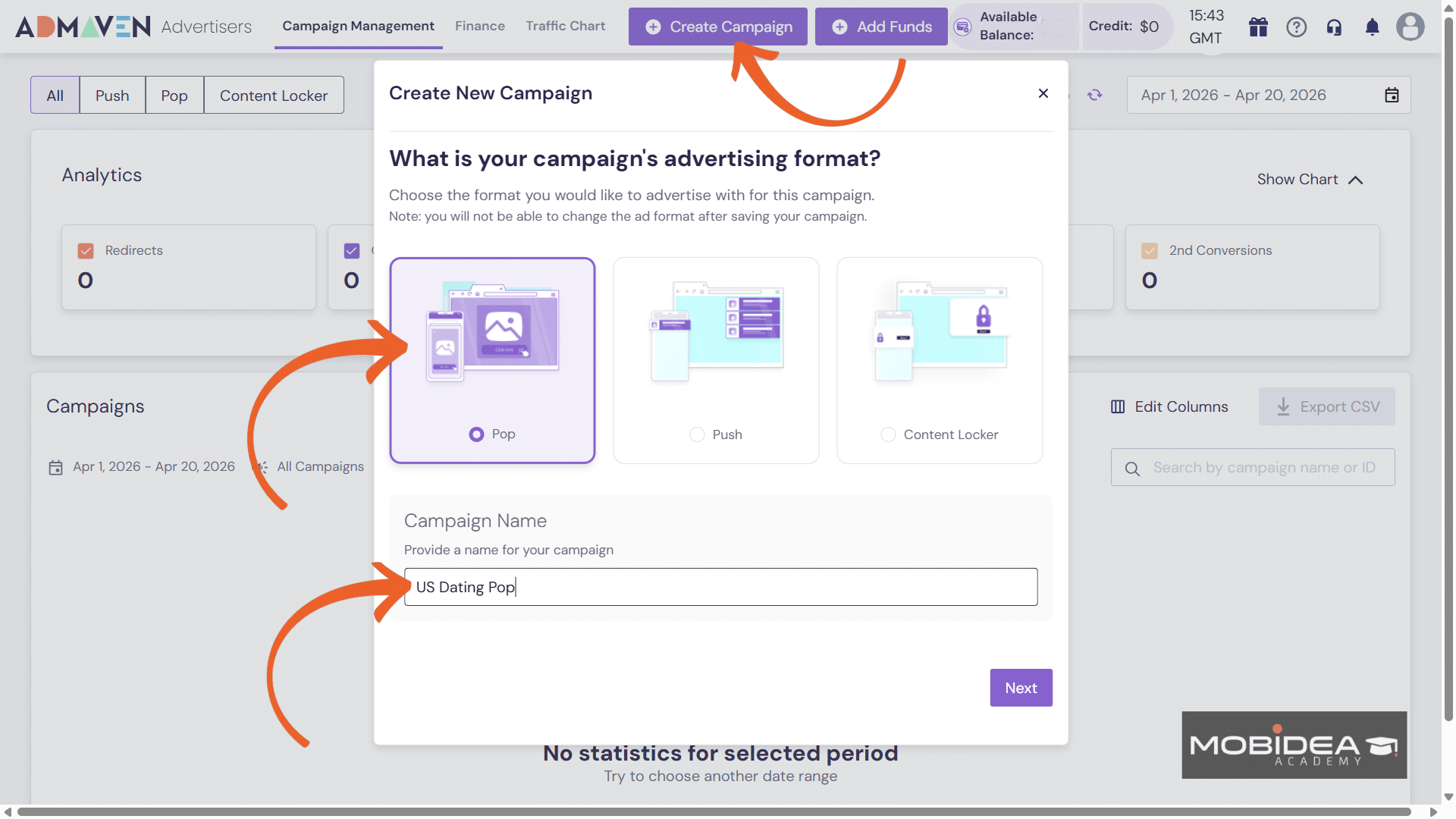This screenshot has width=1456, height=819.
Task: Click the search by campaign name field
Action: pos(1253,468)
